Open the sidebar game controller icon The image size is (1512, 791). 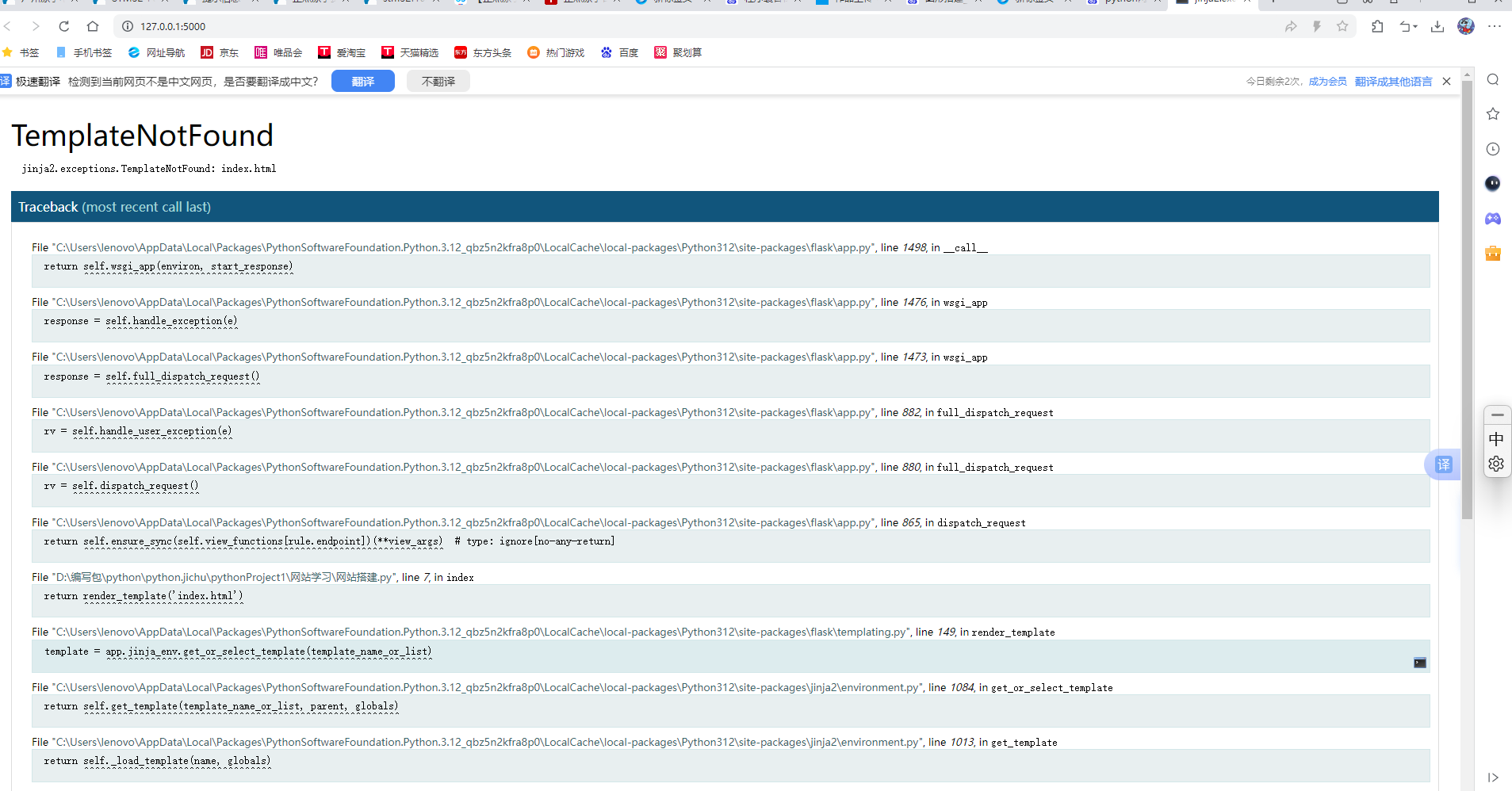(1493, 219)
